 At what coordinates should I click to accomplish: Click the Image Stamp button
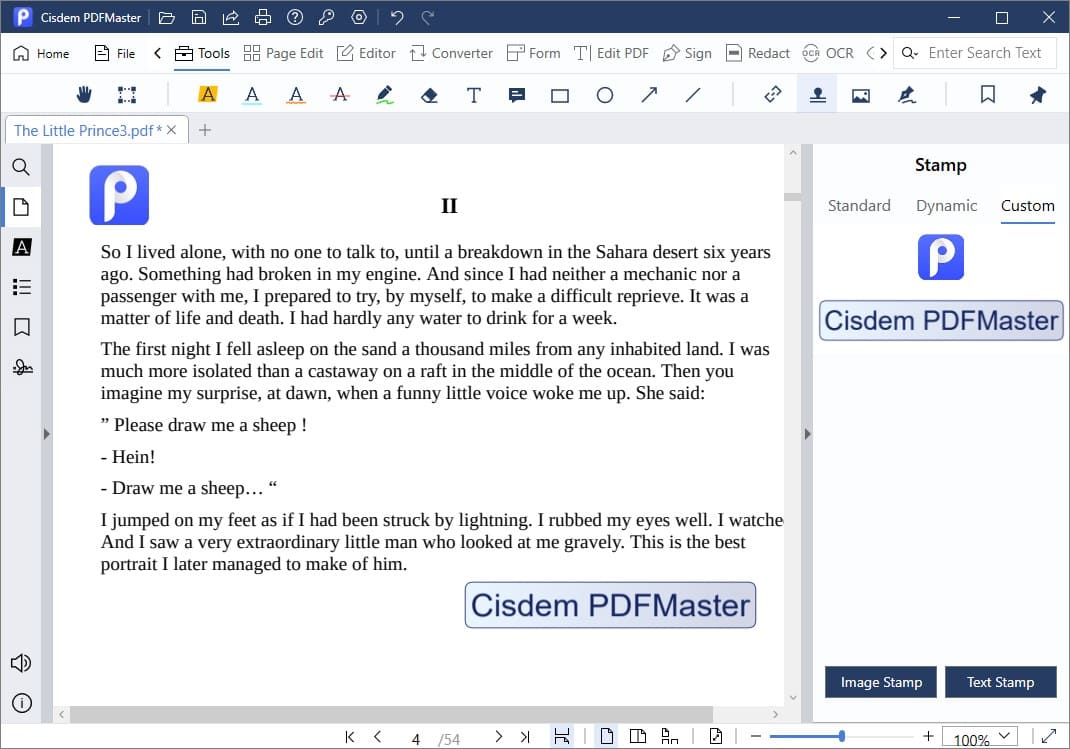pos(880,681)
